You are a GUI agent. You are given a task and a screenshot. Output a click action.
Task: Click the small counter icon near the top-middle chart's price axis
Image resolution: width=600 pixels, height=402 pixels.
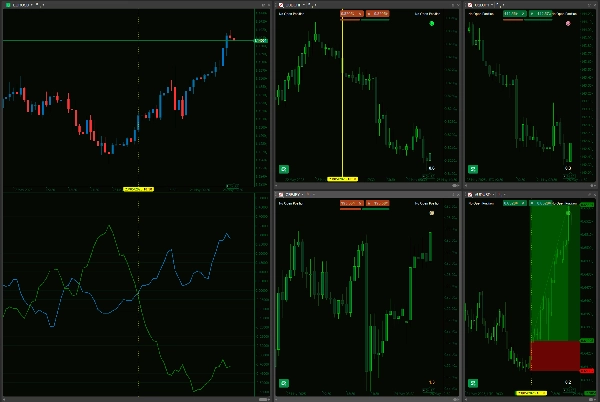[432, 168]
